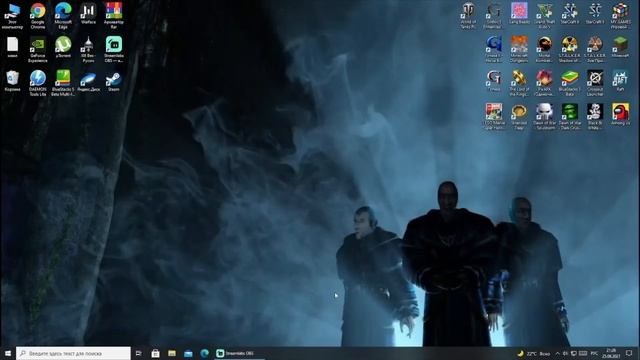Launch S.T.A.L.K.E.R. Shadow of Chernobyl shortcut

[570, 49]
